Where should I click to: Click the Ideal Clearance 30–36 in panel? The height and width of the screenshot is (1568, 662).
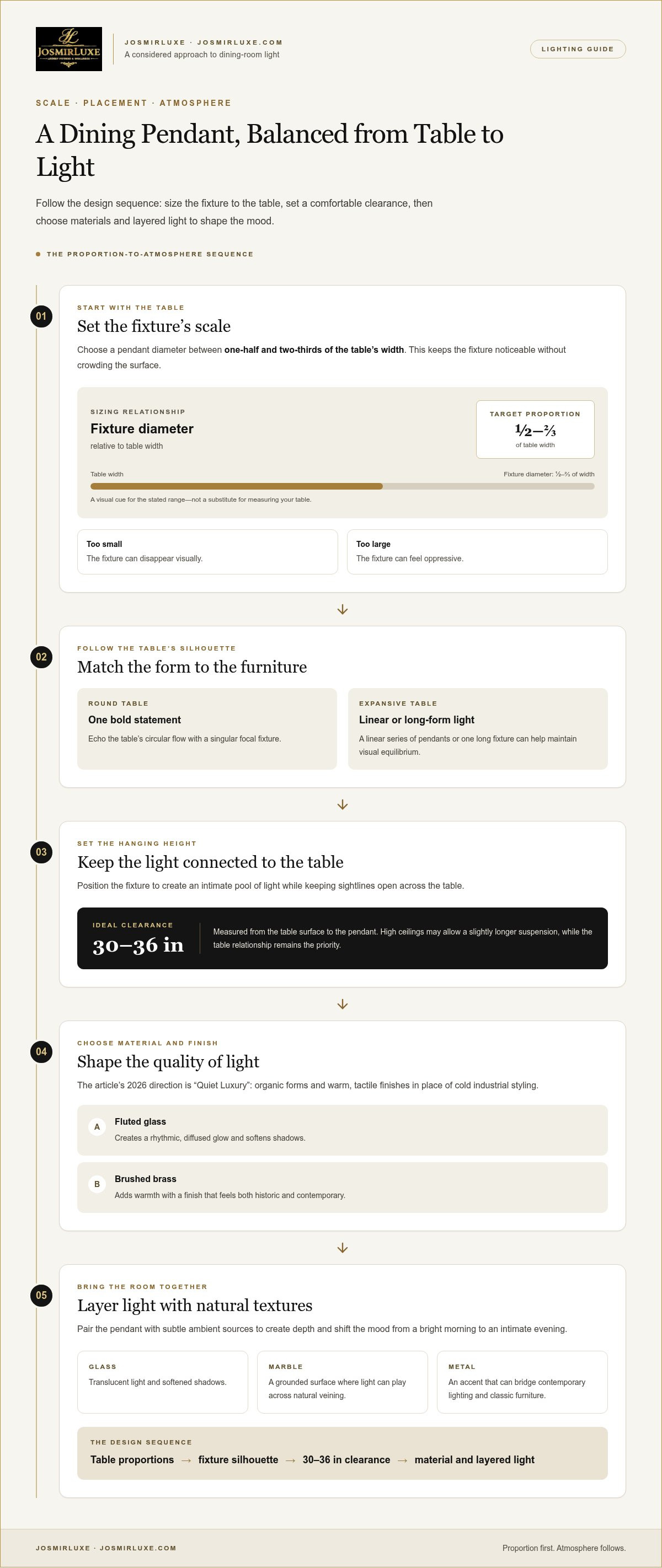point(342,938)
